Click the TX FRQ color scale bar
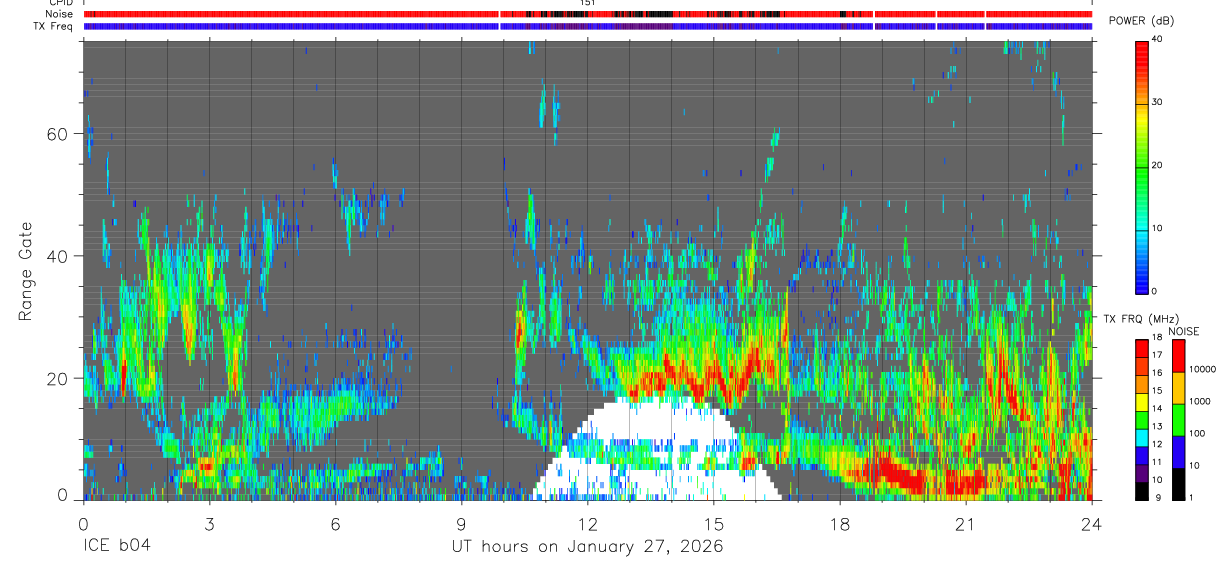 [1142, 419]
